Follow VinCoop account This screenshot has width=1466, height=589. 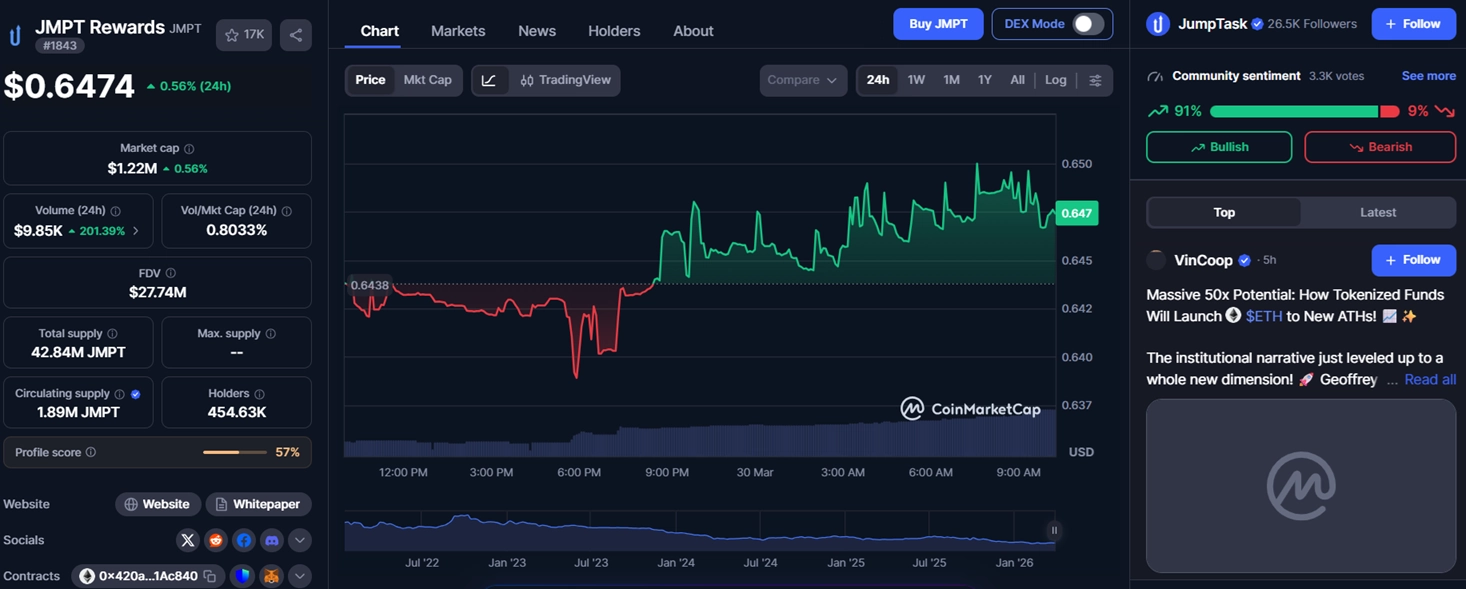1413,260
